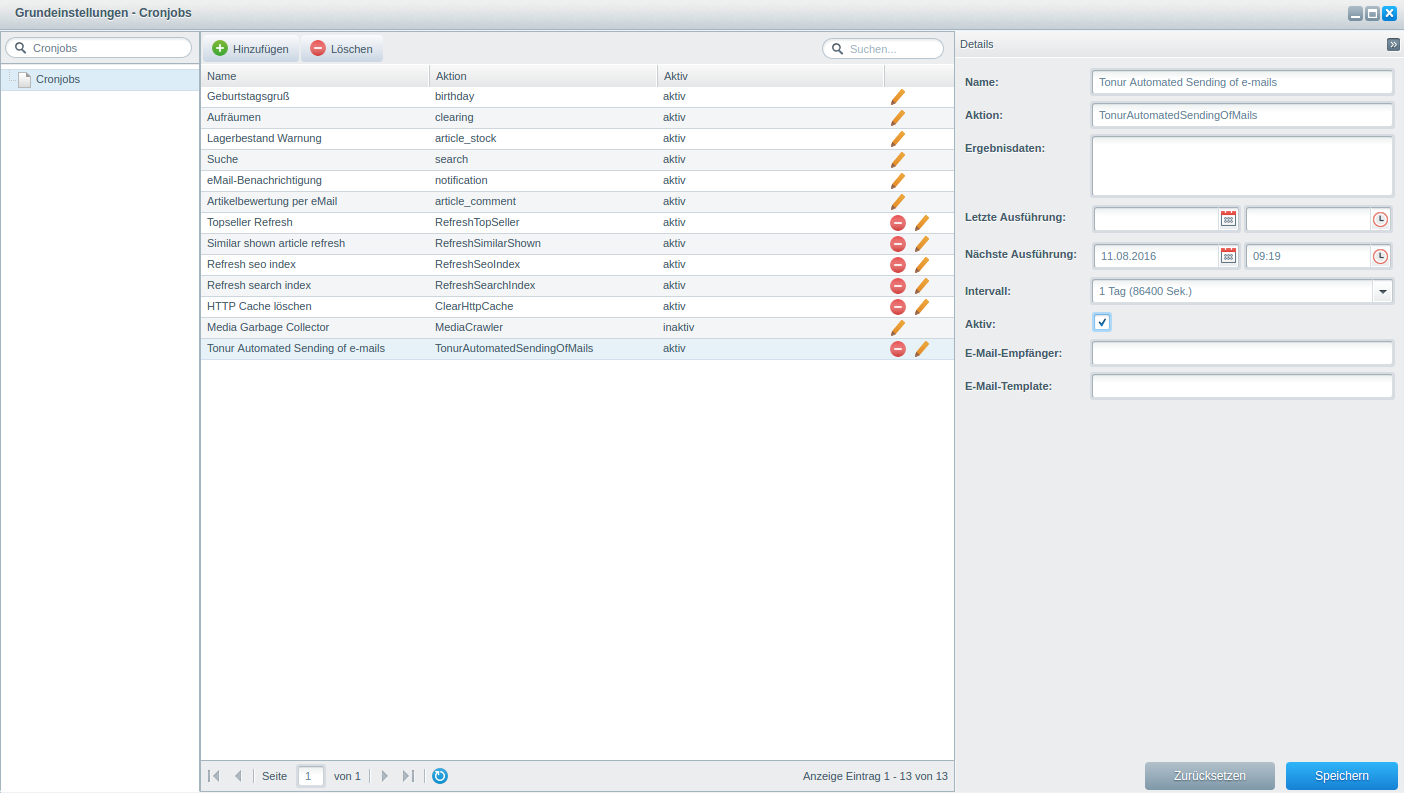Viewport: 1404px width, 793px height.
Task: Edit Tonur Automated Sending of e-mails row
Action: [922, 349]
